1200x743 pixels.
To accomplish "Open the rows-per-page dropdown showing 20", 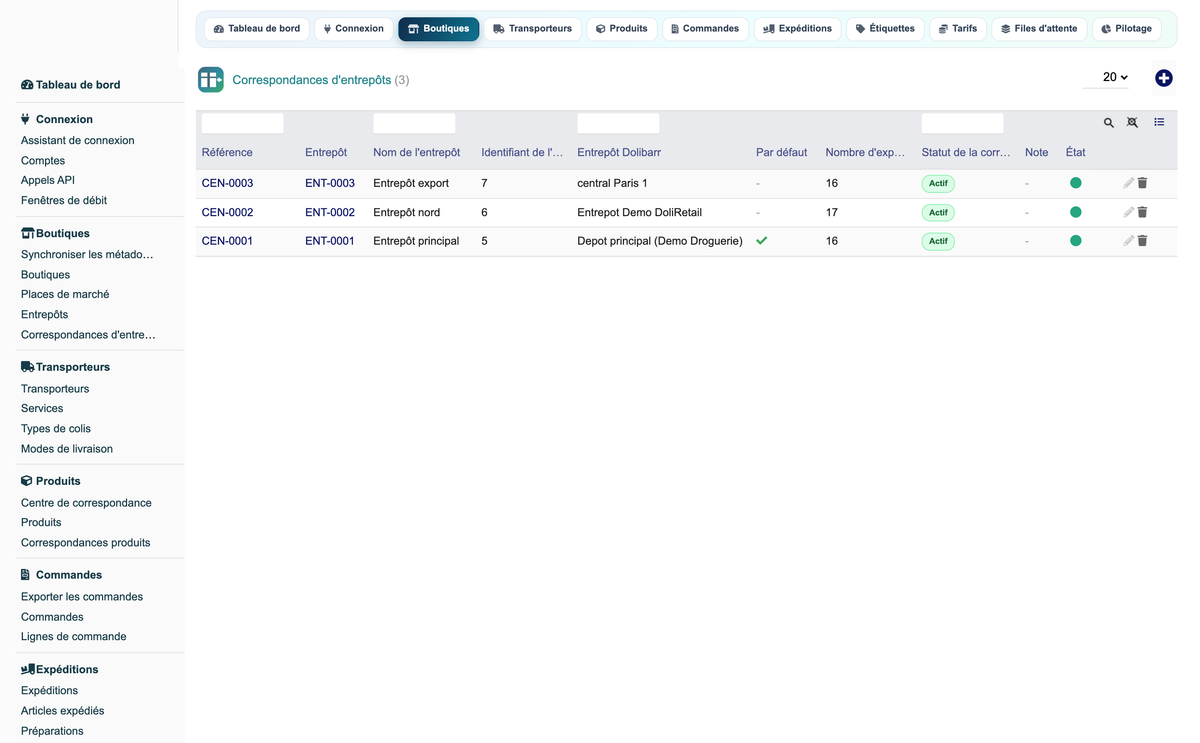I will pyautogui.click(x=1107, y=77).
